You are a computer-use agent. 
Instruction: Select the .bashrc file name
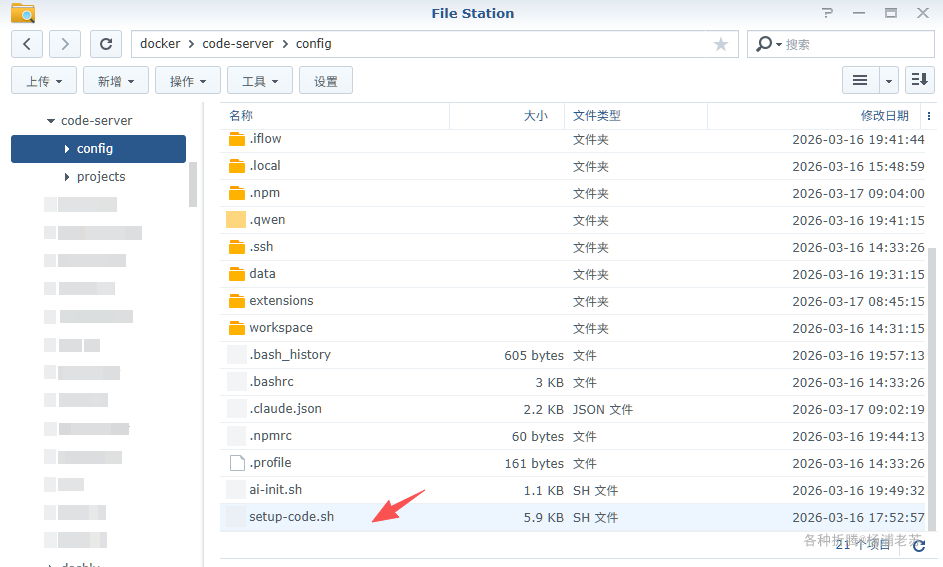[271, 382]
